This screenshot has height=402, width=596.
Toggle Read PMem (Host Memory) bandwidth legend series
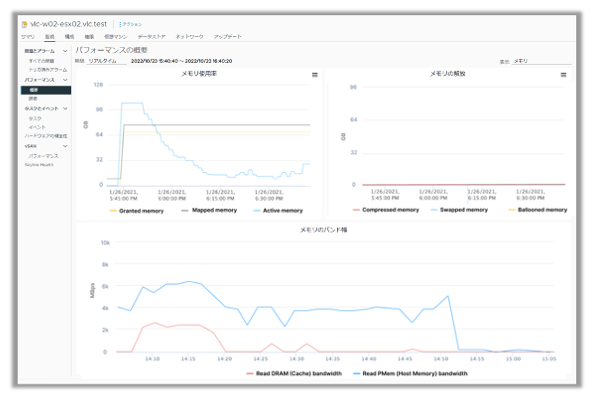411,374
